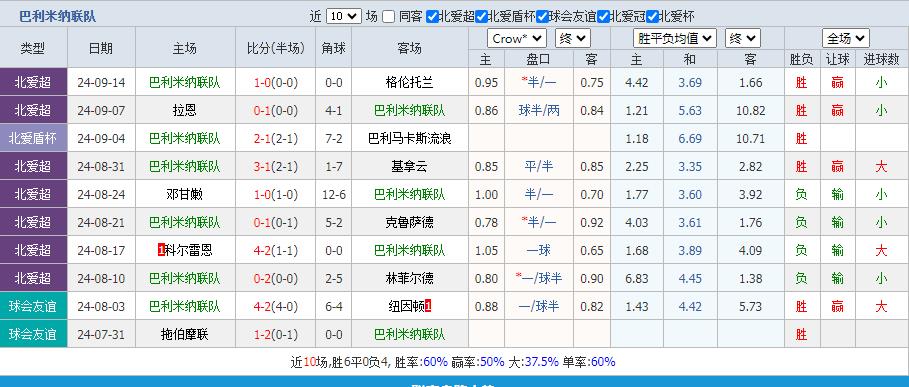Click the 1-2(0-1) score on 24-07-31
Screen dimensions: 909x387
(276, 334)
